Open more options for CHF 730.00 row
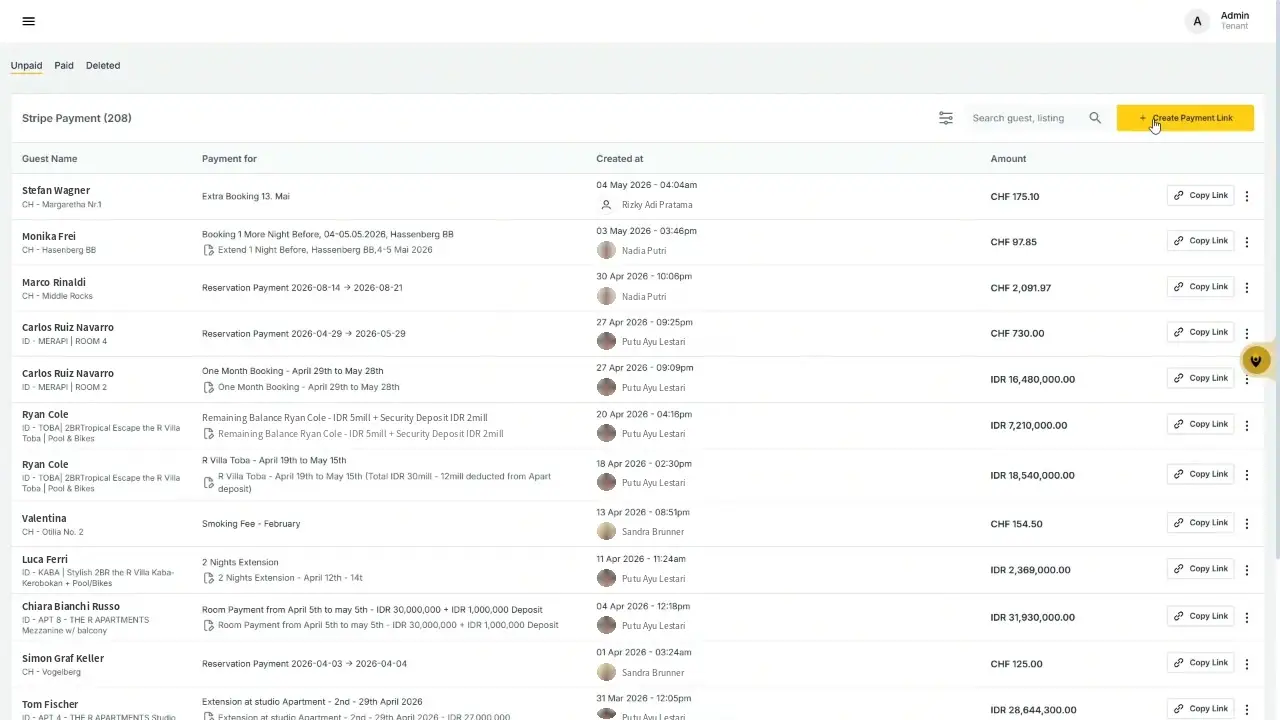The width and height of the screenshot is (1280, 720). (x=1246, y=334)
